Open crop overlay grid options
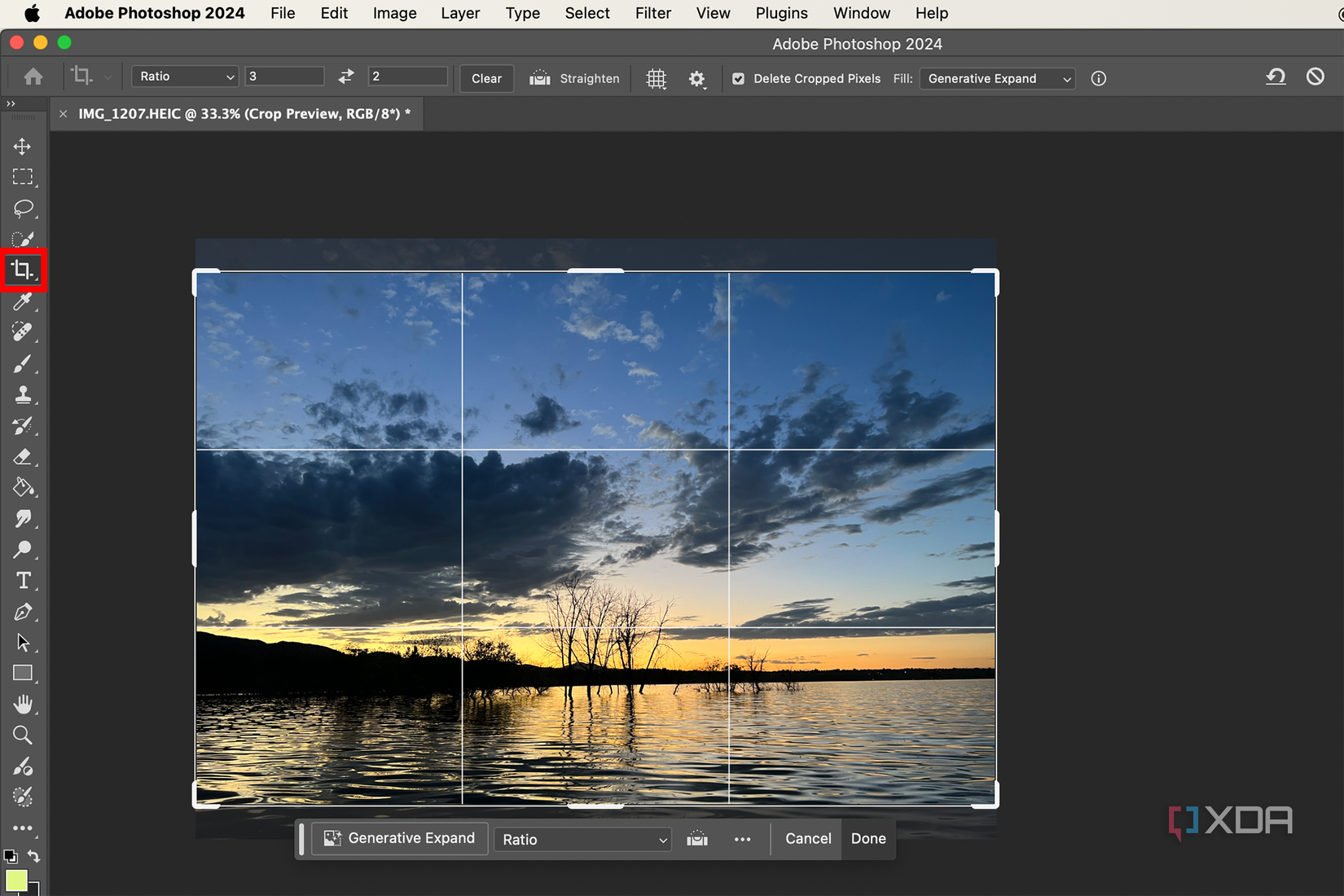This screenshot has width=1344, height=896. pos(657,79)
